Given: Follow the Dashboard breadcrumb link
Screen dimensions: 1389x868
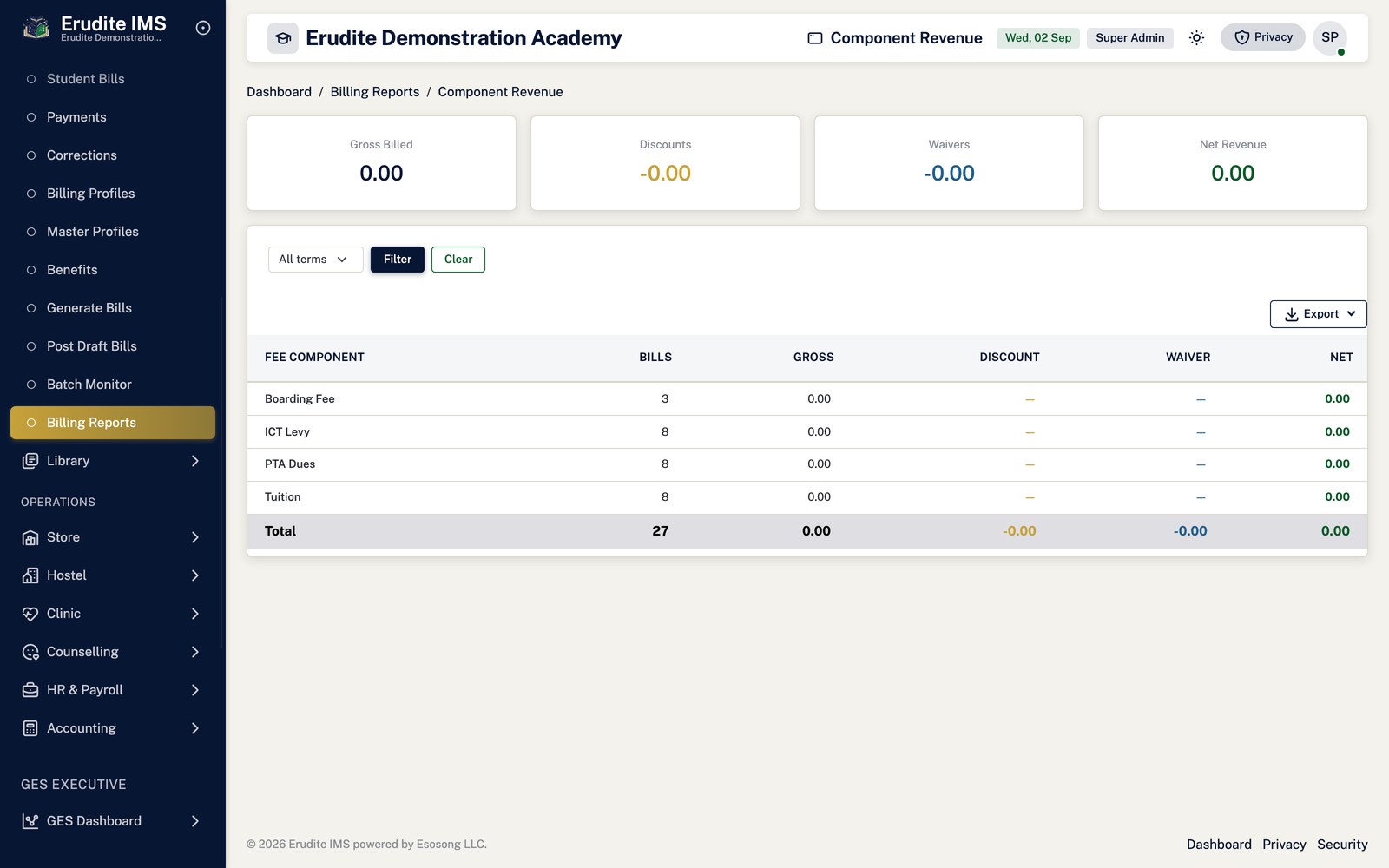Looking at the screenshot, I should pos(279,92).
